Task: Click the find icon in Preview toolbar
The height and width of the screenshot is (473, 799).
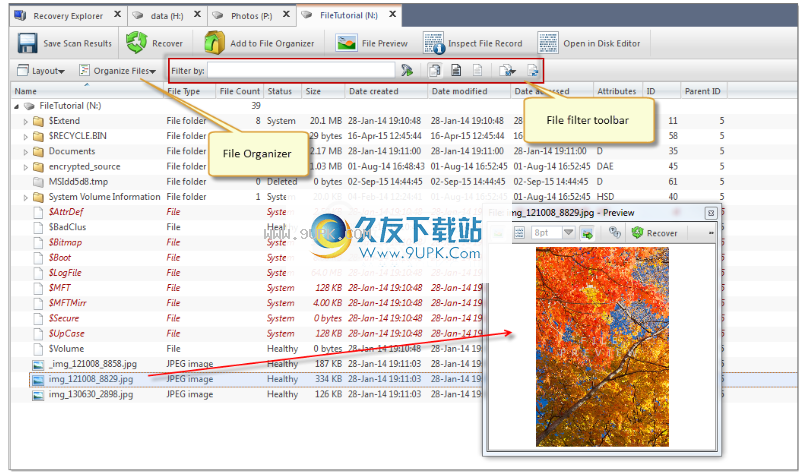Action: [x=615, y=233]
